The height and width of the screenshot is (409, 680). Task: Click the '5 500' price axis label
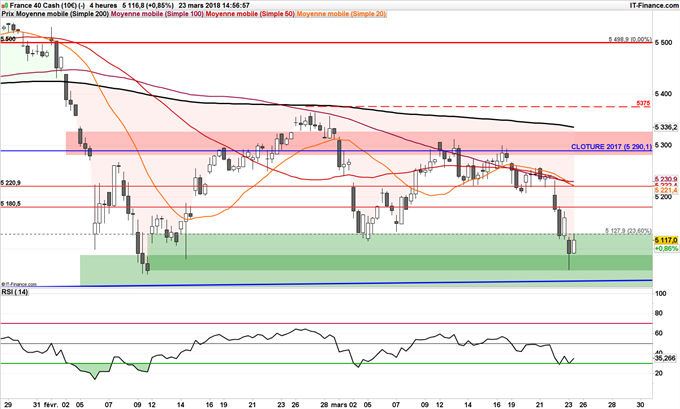click(664, 43)
